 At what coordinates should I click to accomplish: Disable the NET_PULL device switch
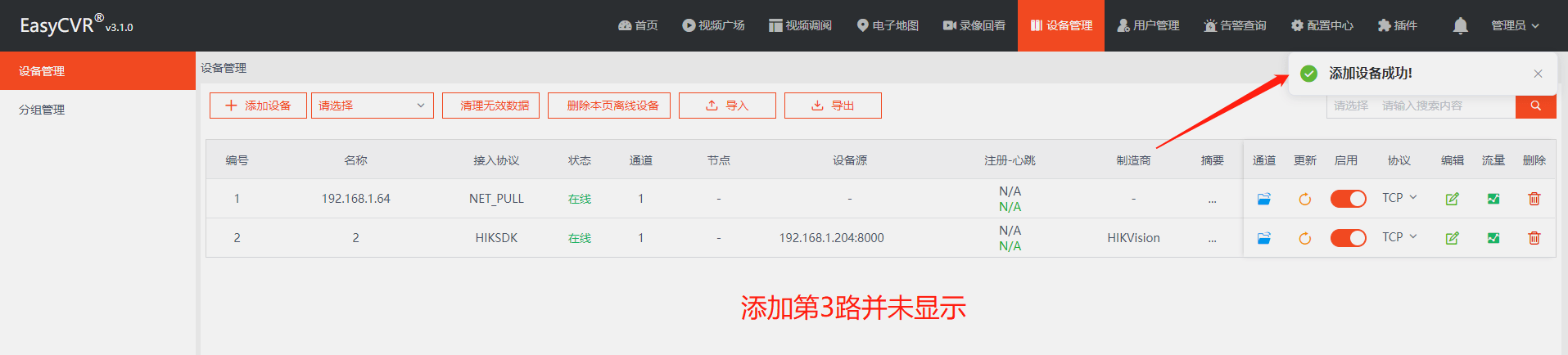click(x=1348, y=199)
